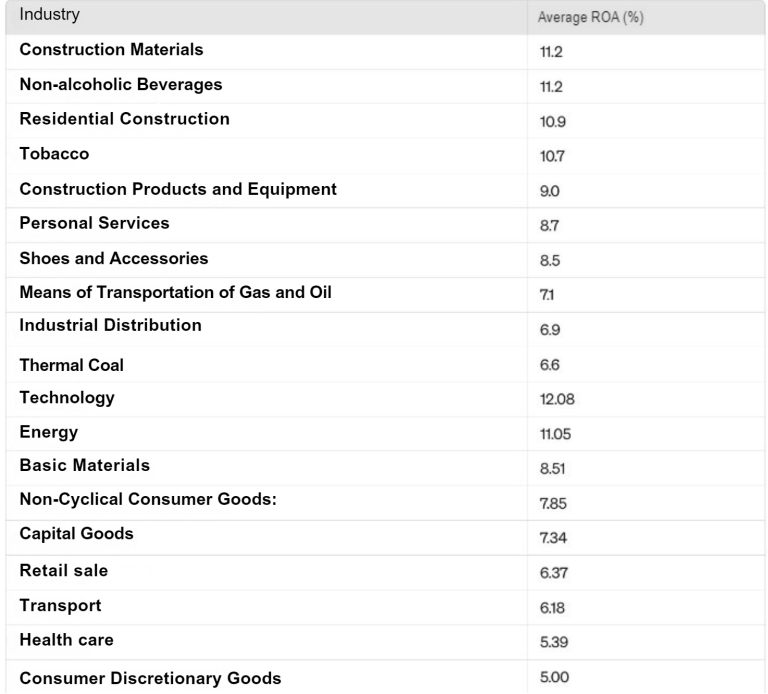Select the Residential Construction industry cell
The height and width of the screenshot is (694, 768).
coord(125,119)
